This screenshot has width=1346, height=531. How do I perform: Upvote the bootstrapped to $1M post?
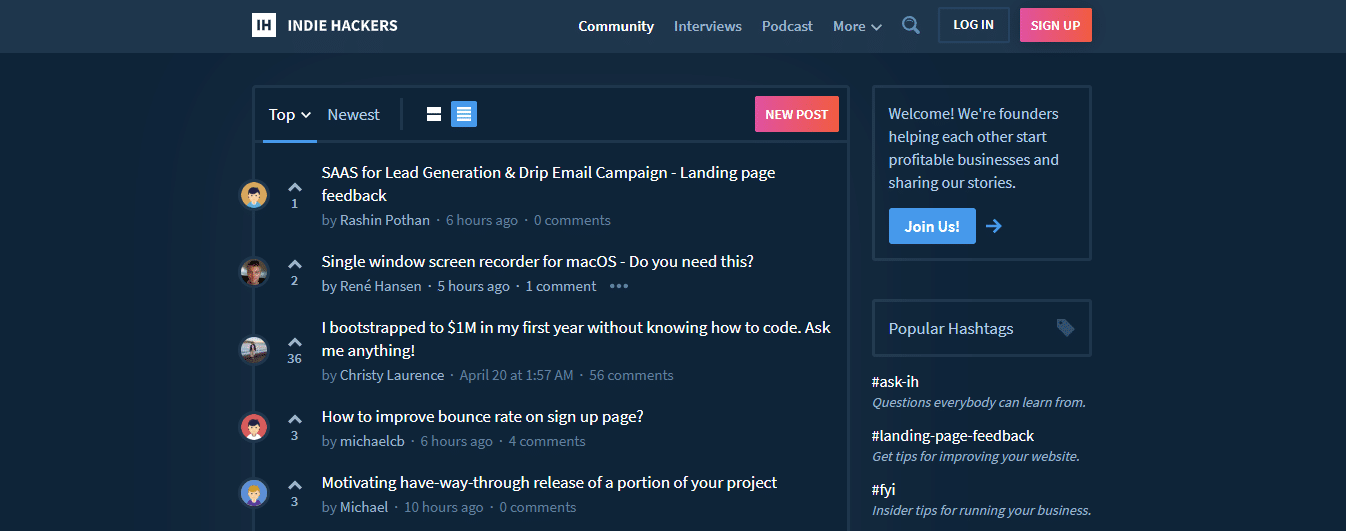tap(294, 342)
